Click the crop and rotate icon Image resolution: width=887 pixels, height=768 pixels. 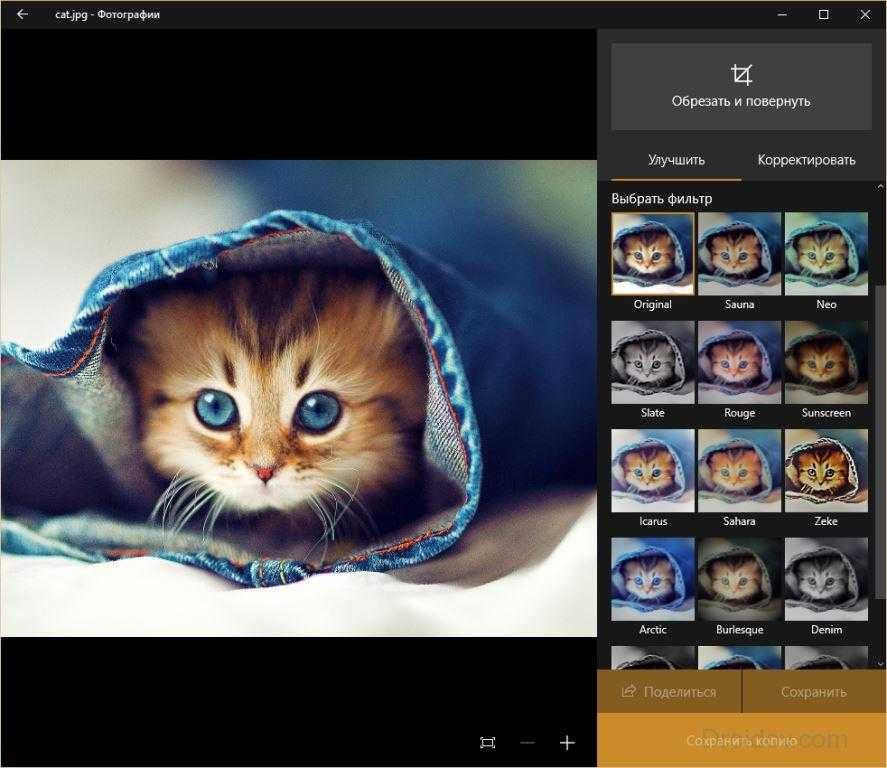click(x=741, y=75)
